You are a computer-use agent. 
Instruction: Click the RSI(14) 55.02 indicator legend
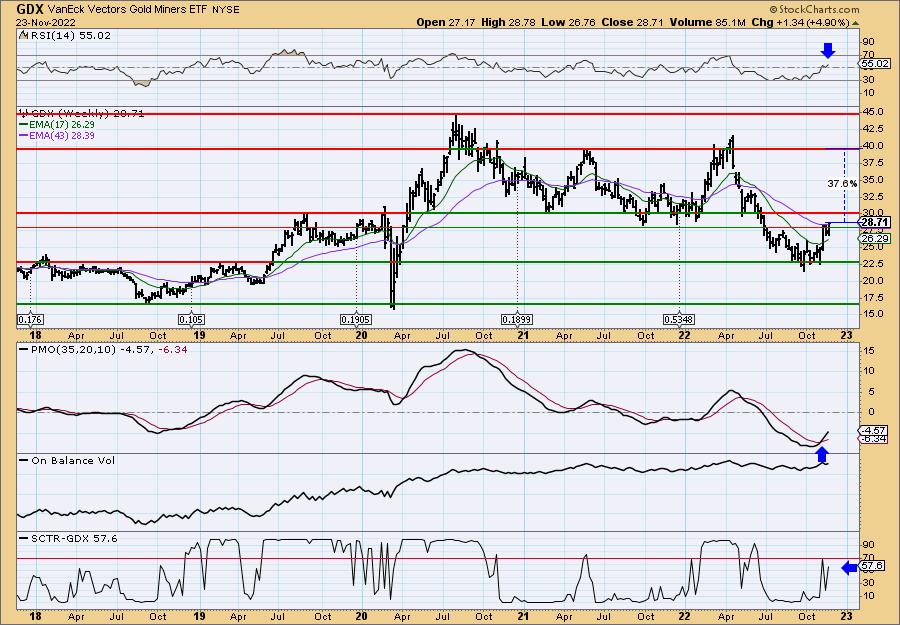coord(65,35)
